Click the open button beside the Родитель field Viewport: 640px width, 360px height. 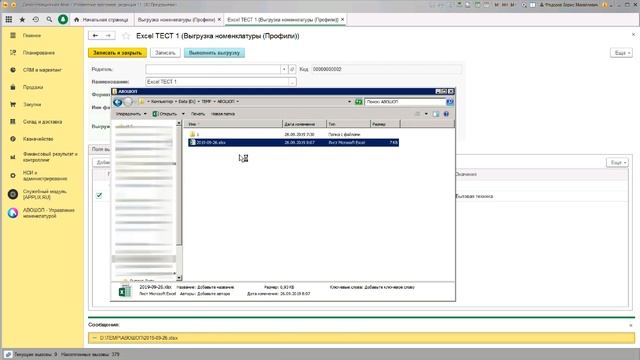coord(292,69)
